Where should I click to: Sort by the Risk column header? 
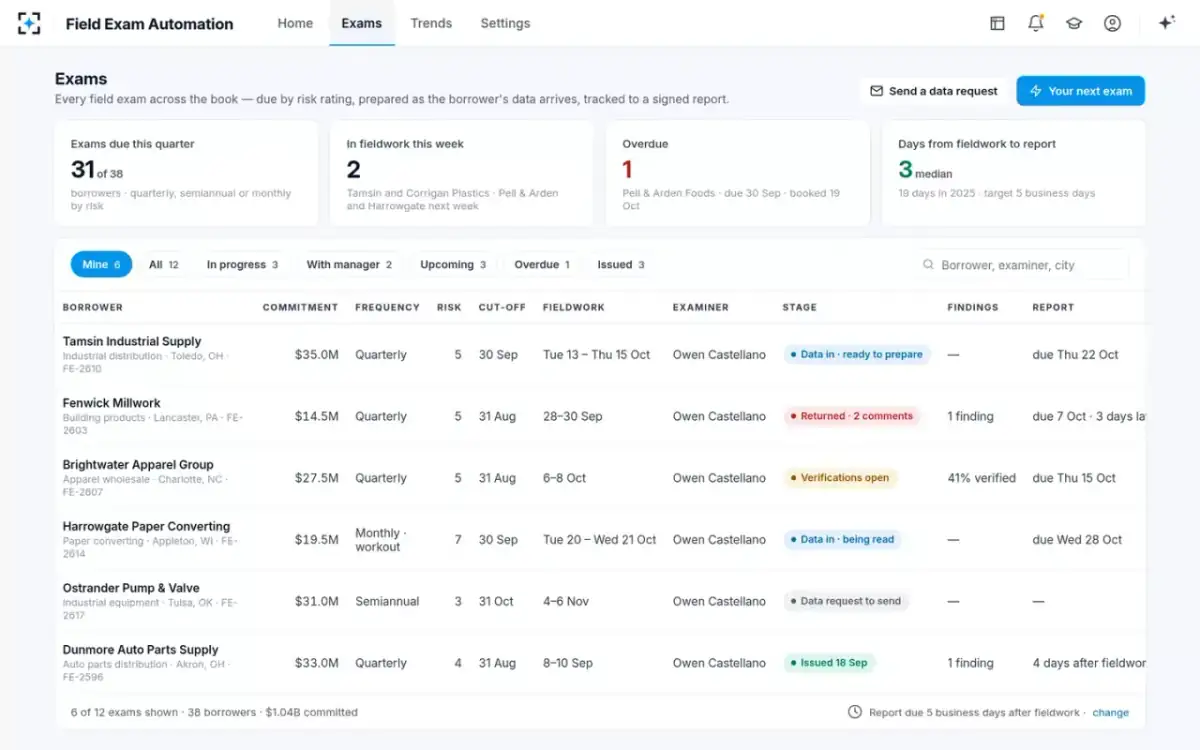449,307
